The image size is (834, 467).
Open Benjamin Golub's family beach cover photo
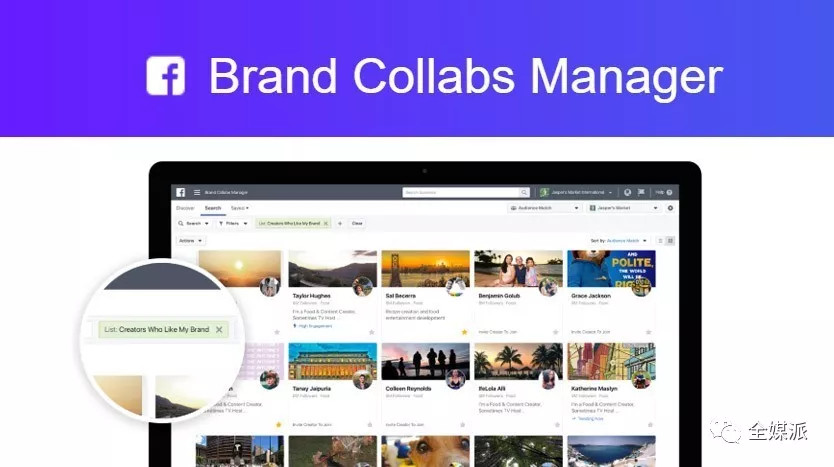coord(519,269)
